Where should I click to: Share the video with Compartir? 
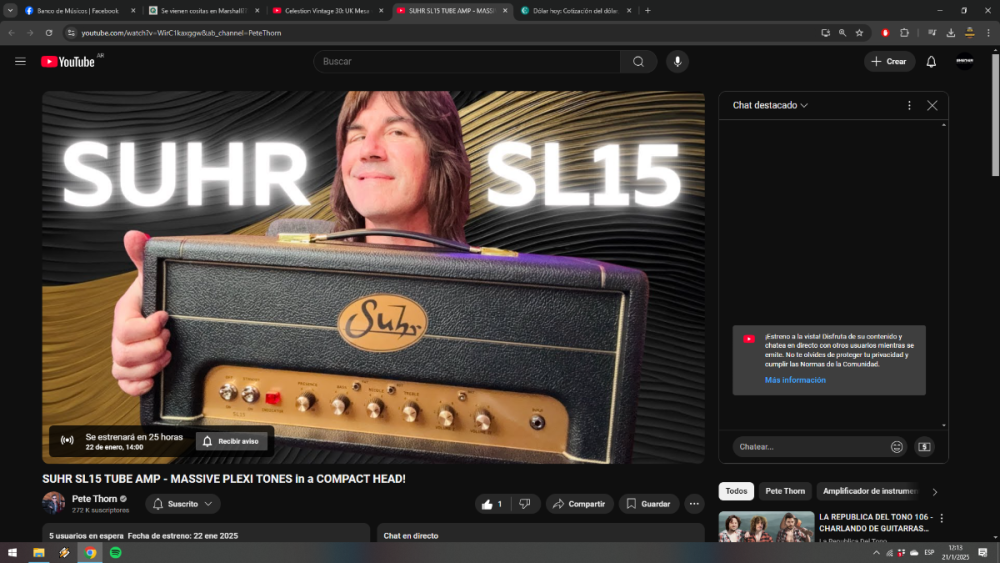click(579, 504)
